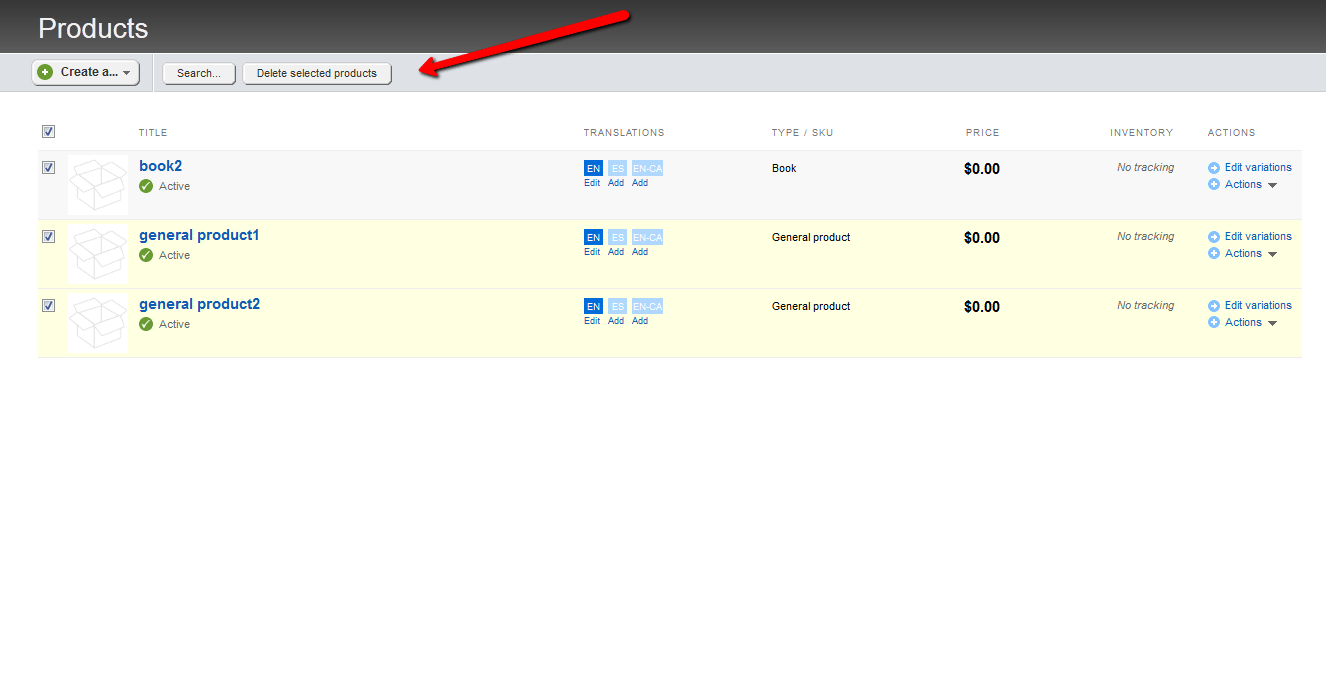Expand the Actions dropdown for book2
Image resolution: width=1326 pixels, height=673 pixels.
click(1272, 185)
